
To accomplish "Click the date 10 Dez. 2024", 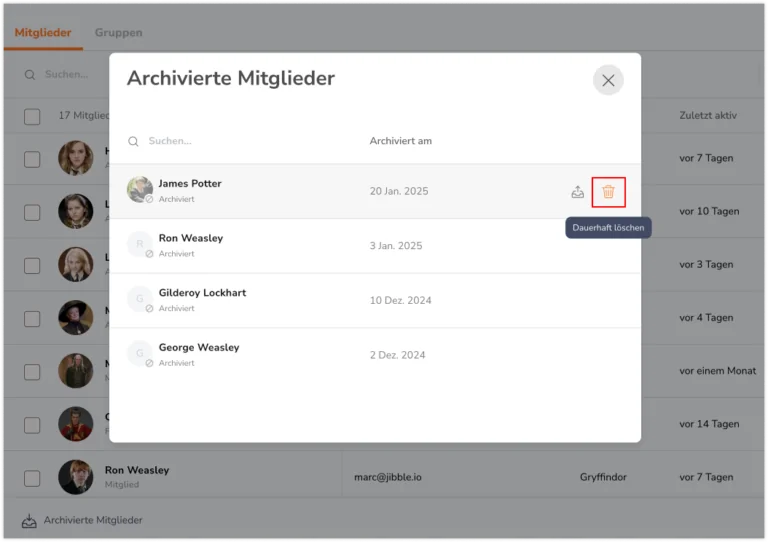I will 400,301.
